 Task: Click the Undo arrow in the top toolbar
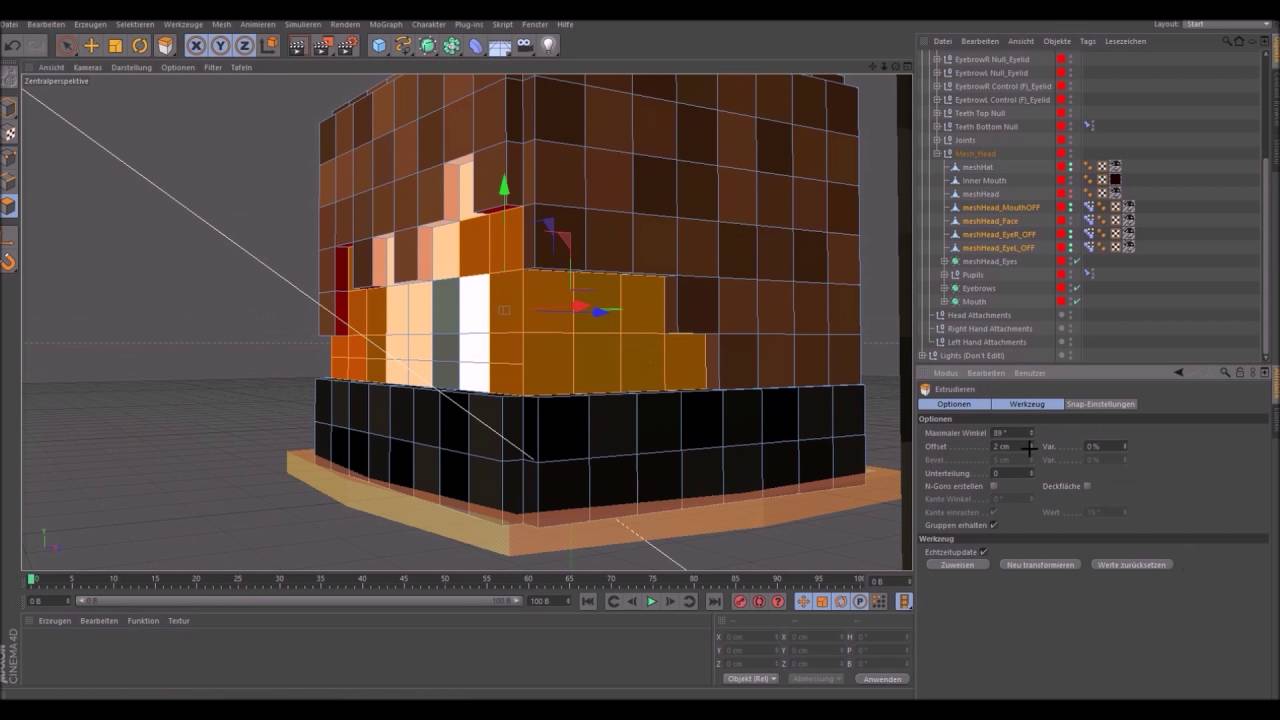pyautogui.click(x=12, y=45)
